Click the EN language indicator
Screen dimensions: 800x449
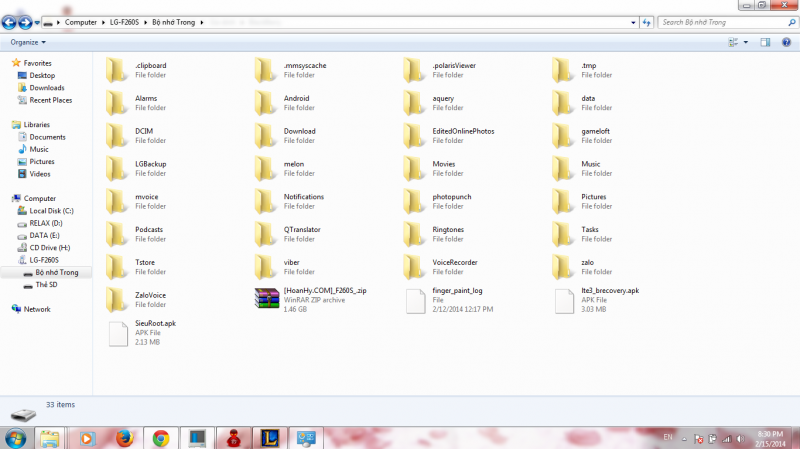(668, 437)
